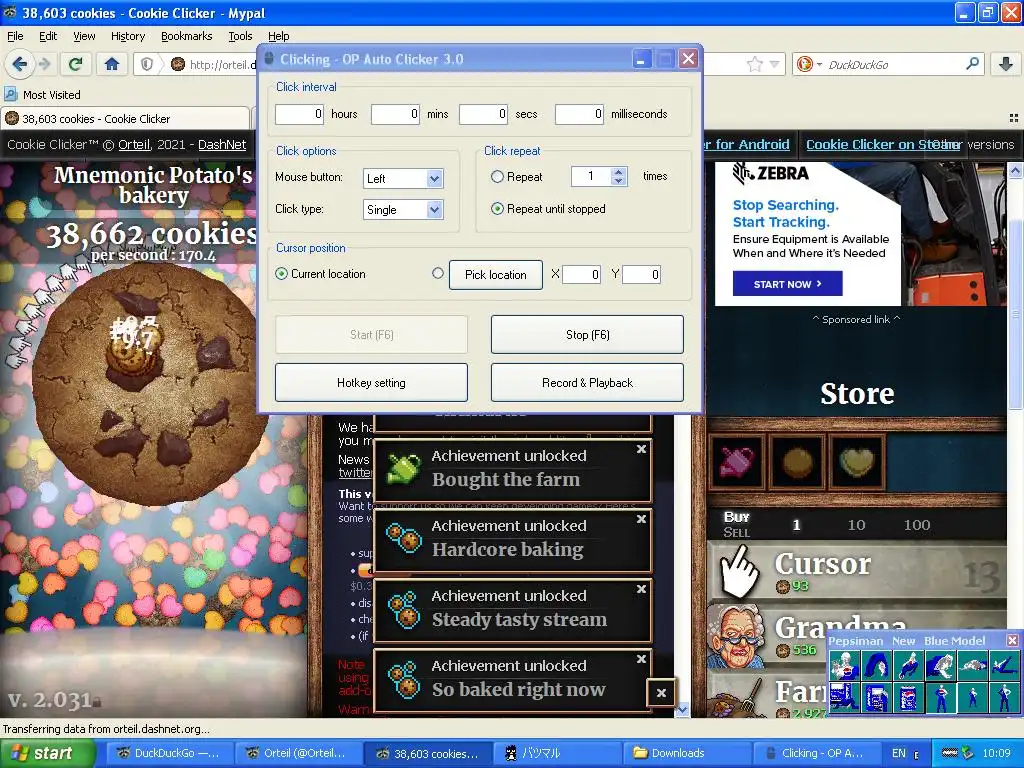Set store bulk amount to 1

pyautogui.click(x=796, y=524)
